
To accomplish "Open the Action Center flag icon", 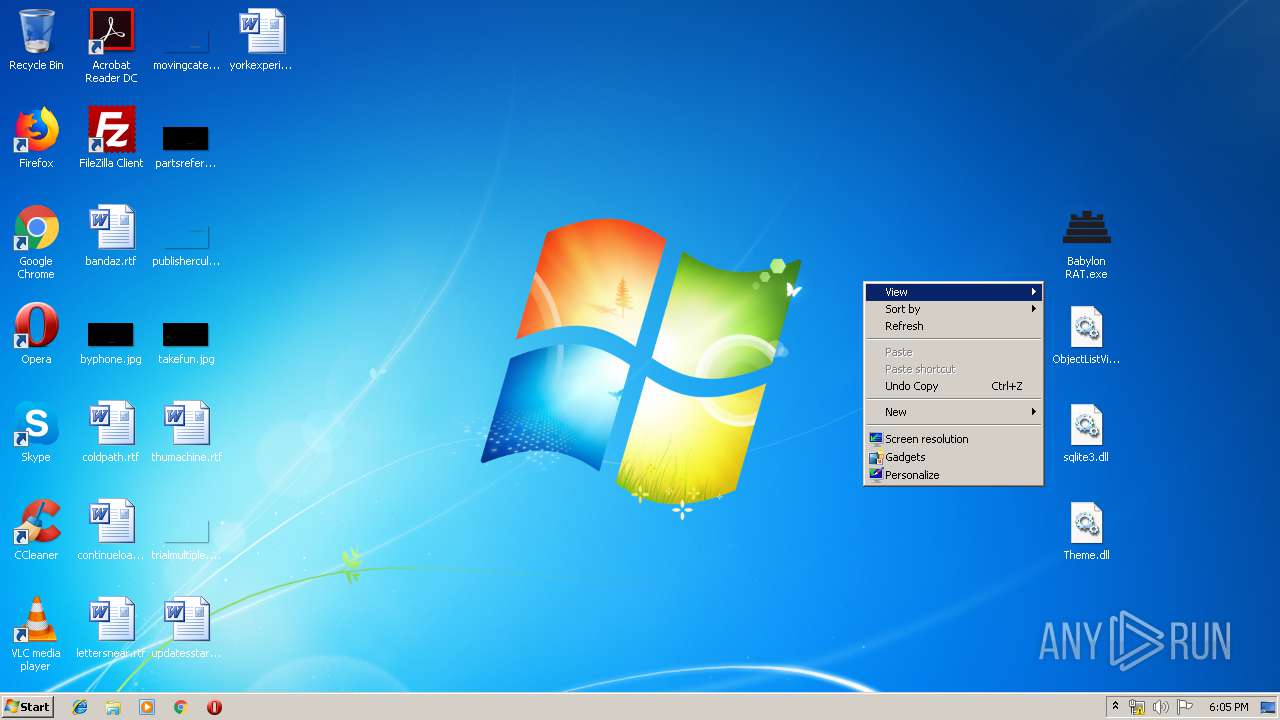I will click(x=1185, y=707).
